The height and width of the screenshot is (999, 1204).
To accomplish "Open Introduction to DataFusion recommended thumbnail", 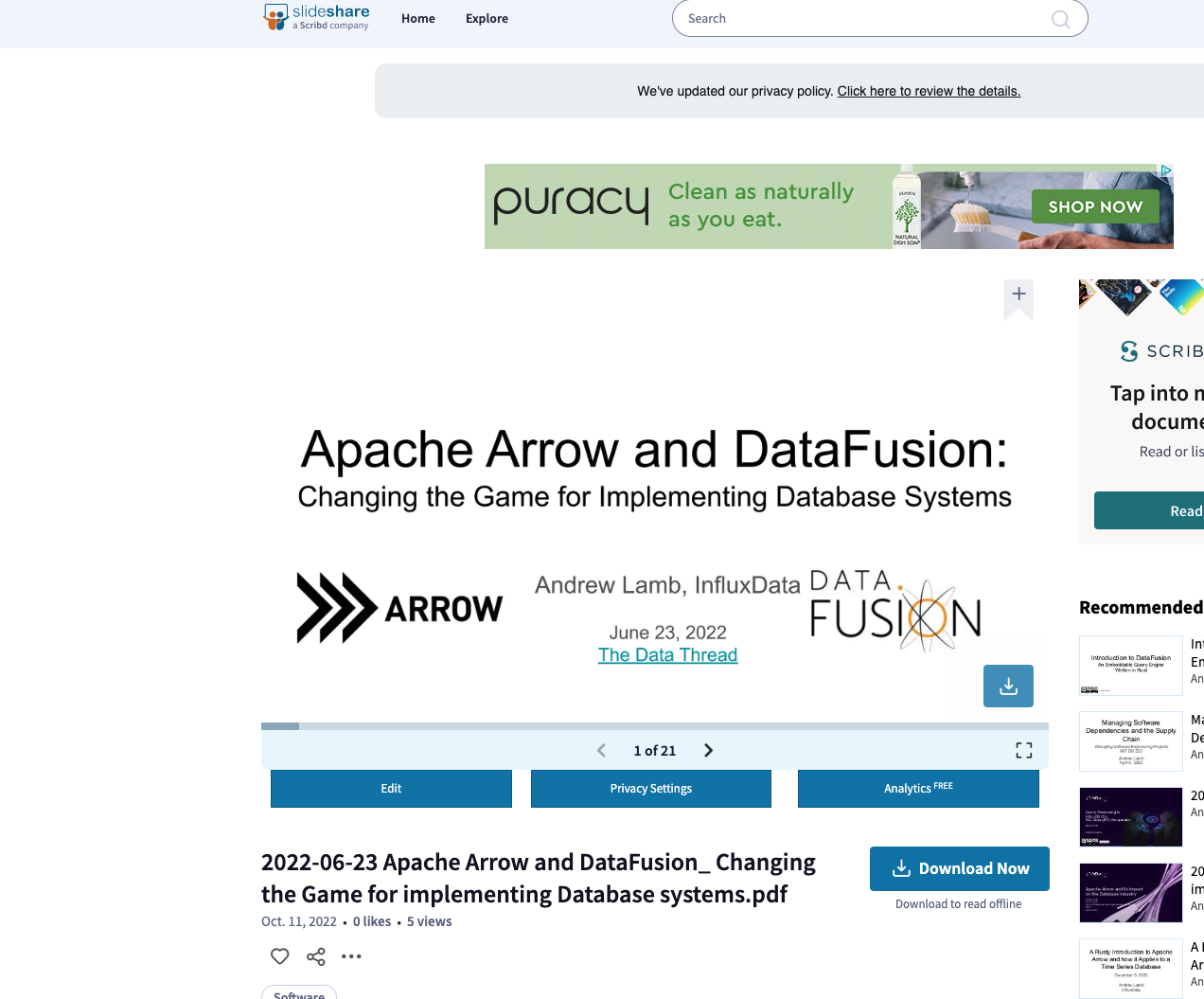I will coord(1131,666).
